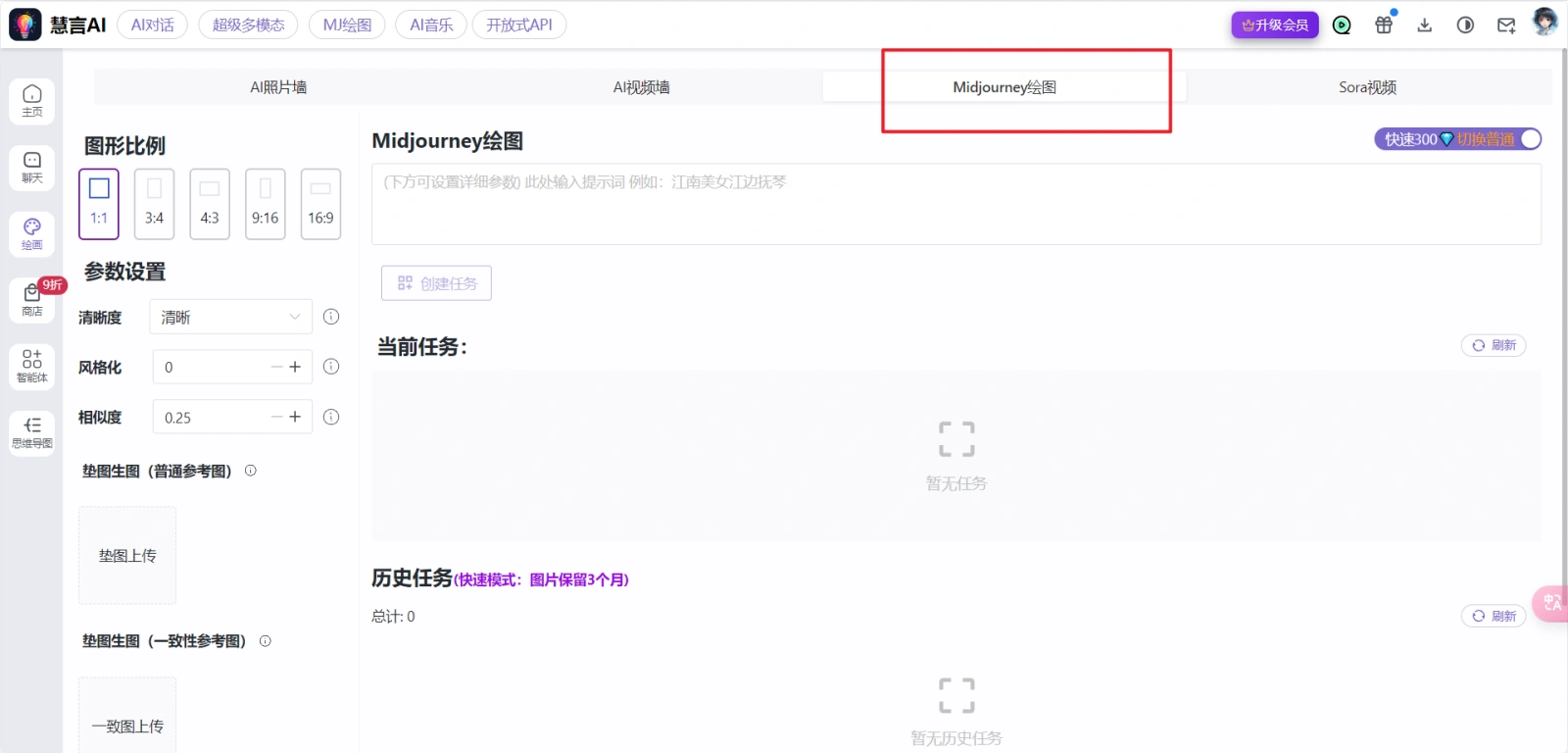The image size is (1568, 753).
Task: Click the info icon next to 清晰度
Action: (x=331, y=317)
